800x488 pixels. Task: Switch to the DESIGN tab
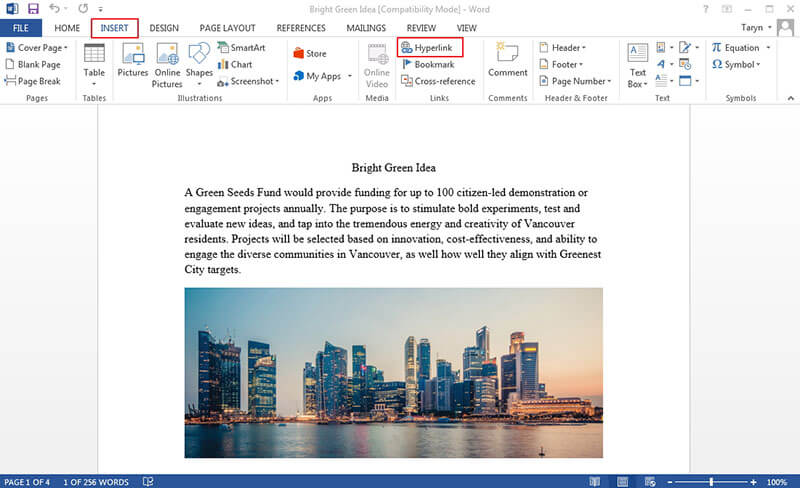[x=164, y=28]
